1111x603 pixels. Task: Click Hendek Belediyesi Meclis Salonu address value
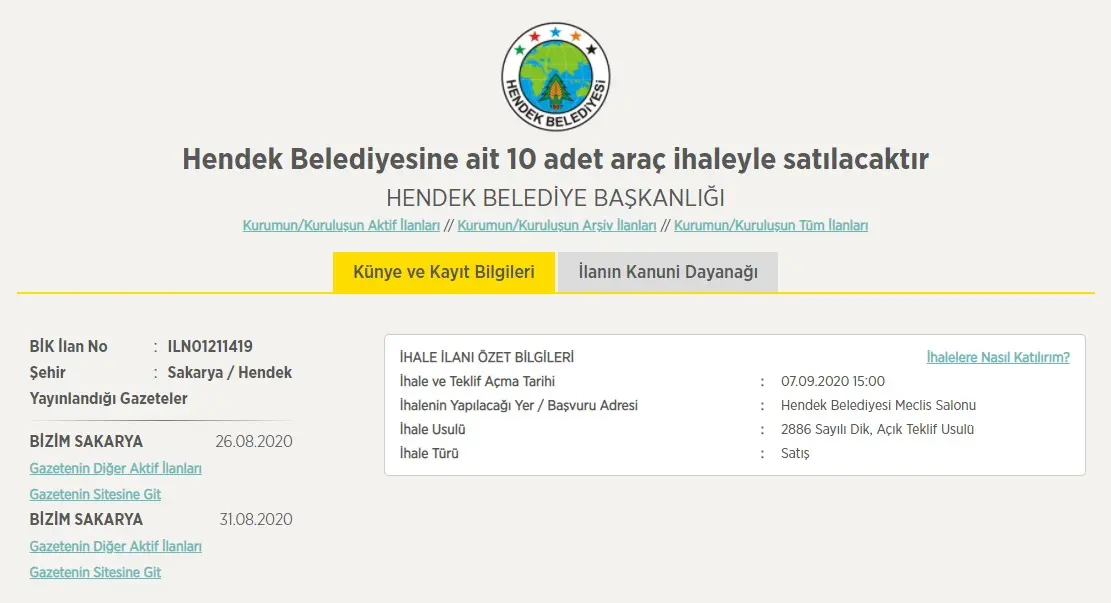[878, 405]
